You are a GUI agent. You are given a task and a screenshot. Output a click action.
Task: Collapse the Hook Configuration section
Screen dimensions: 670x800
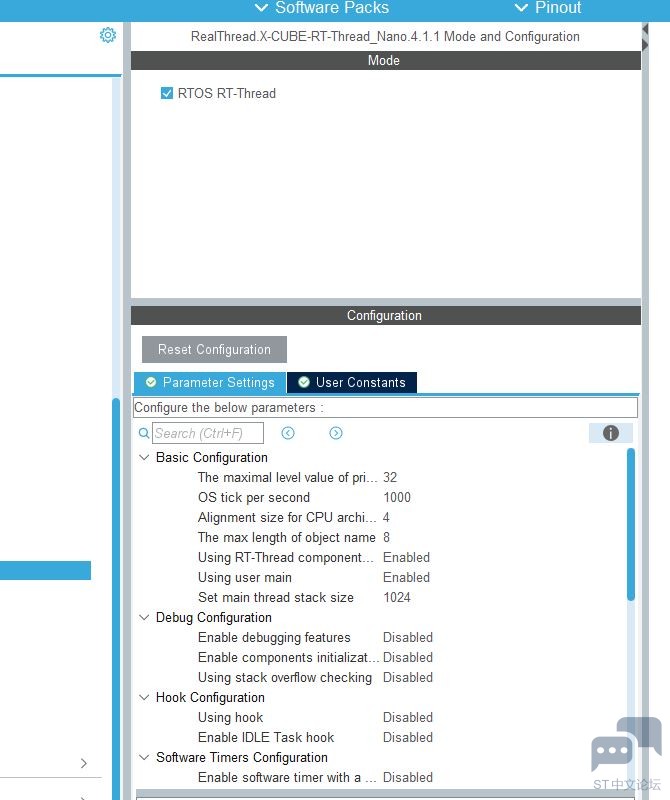click(144, 697)
